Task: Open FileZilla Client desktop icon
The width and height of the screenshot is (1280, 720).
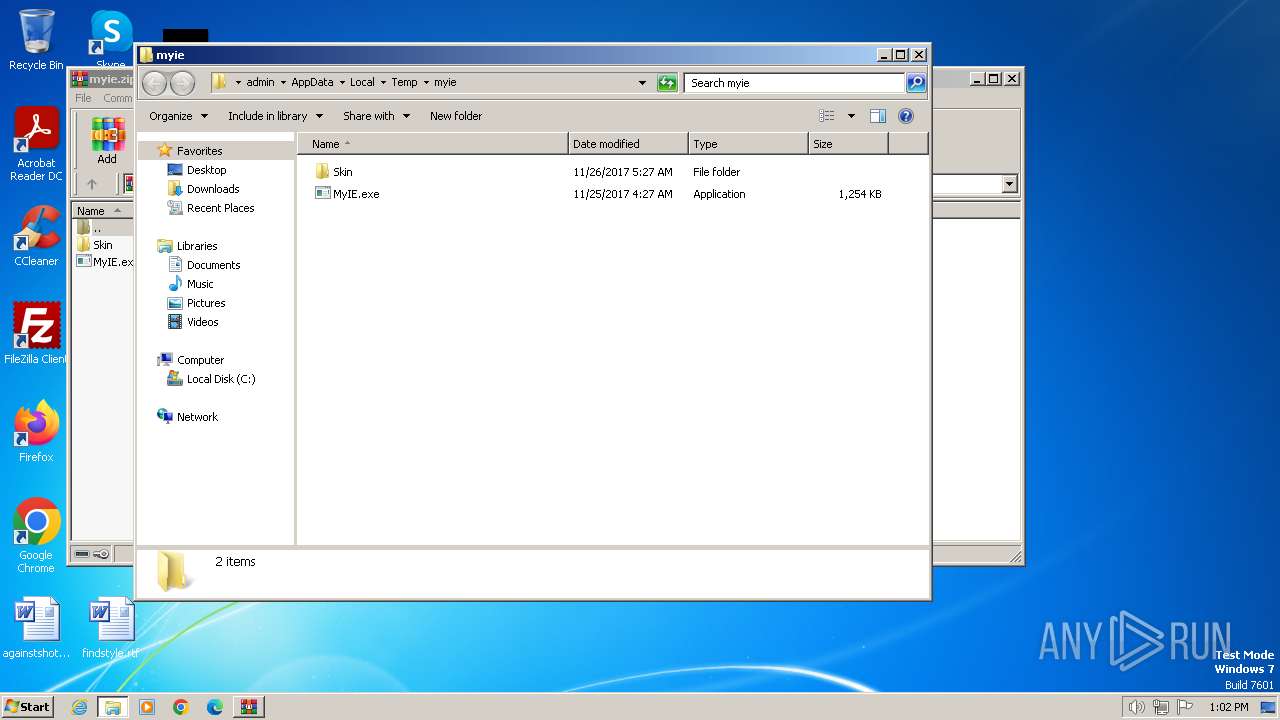Action: [x=36, y=334]
